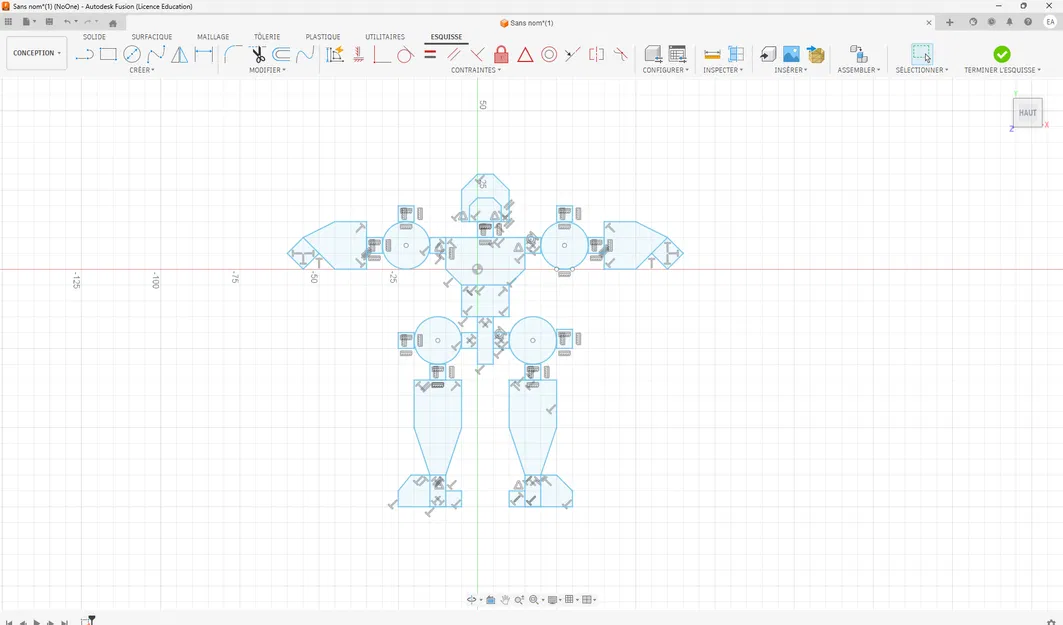Expand the MODIFIER menu
Viewport: 1063px width, 625px height.
pos(267,70)
